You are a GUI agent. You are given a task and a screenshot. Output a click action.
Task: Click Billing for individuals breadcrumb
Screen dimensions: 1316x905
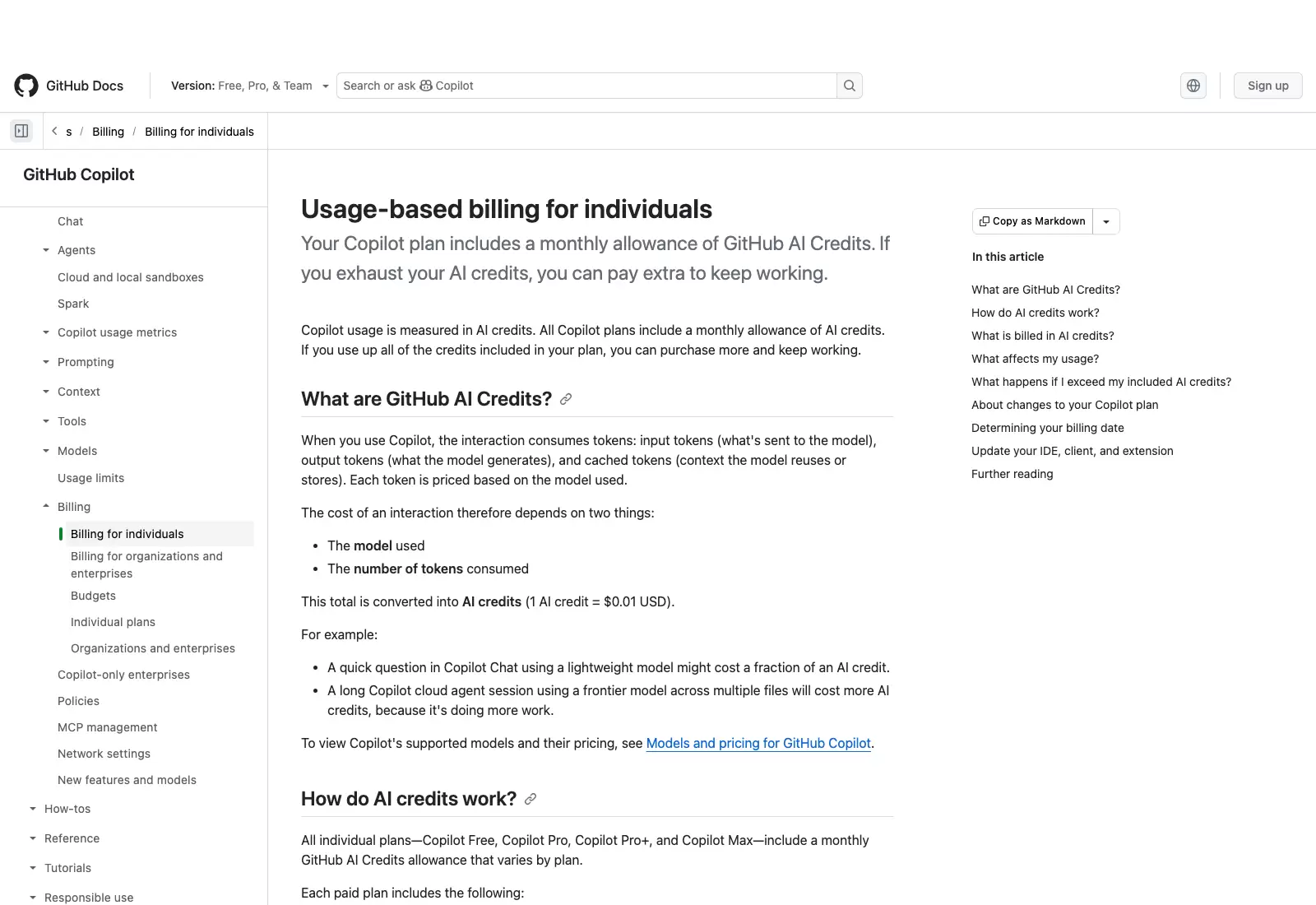(x=199, y=132)
